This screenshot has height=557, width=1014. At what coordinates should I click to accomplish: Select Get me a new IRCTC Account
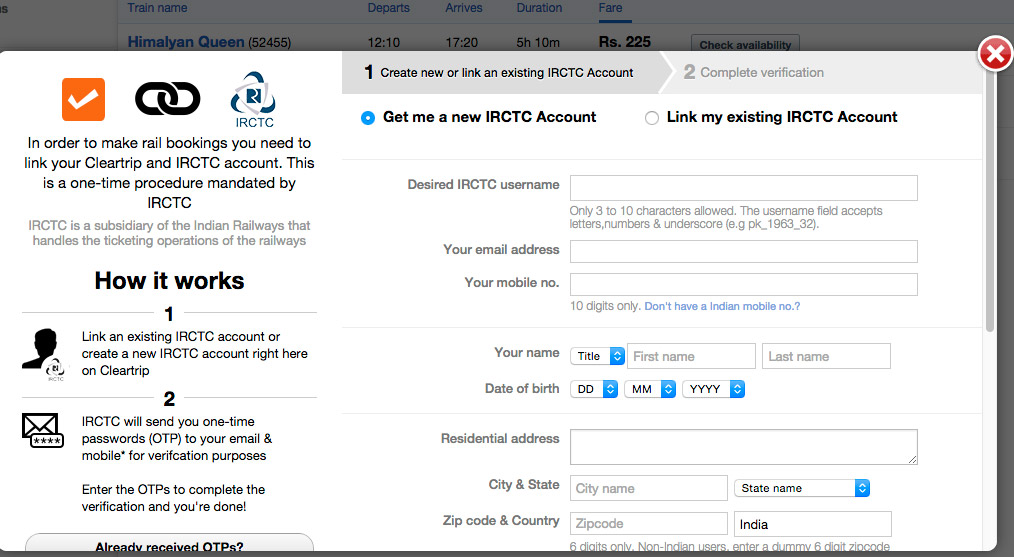click(370, 118)
